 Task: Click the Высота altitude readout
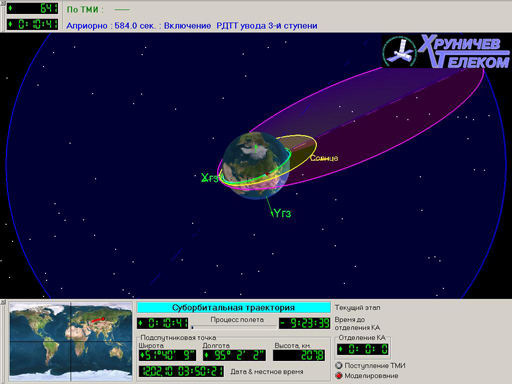click(x=299, y=355)
